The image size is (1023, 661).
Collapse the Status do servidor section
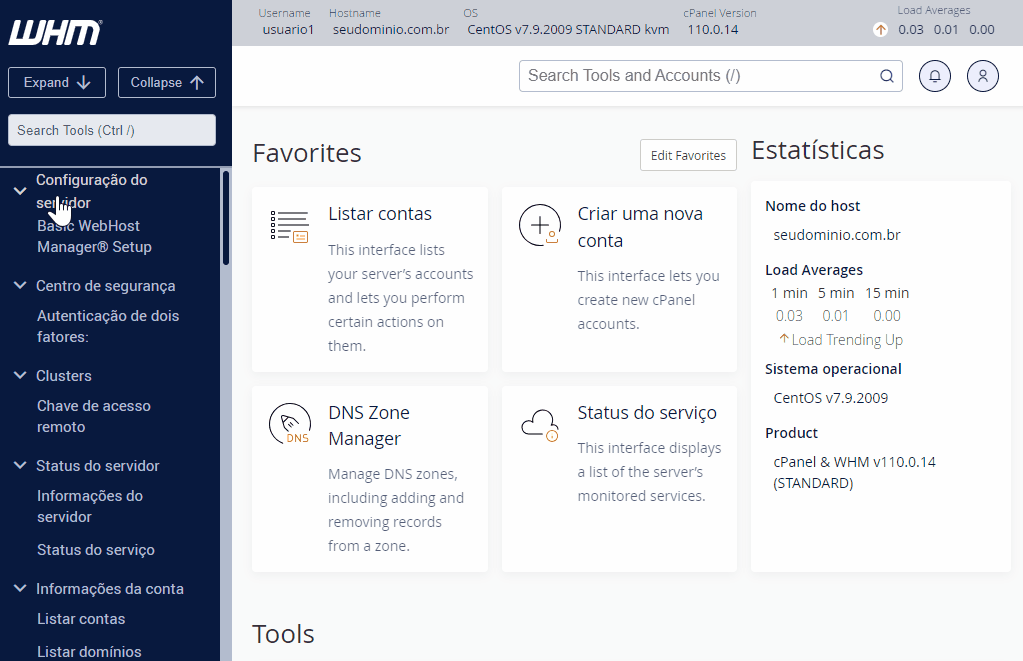pos(20,466)
